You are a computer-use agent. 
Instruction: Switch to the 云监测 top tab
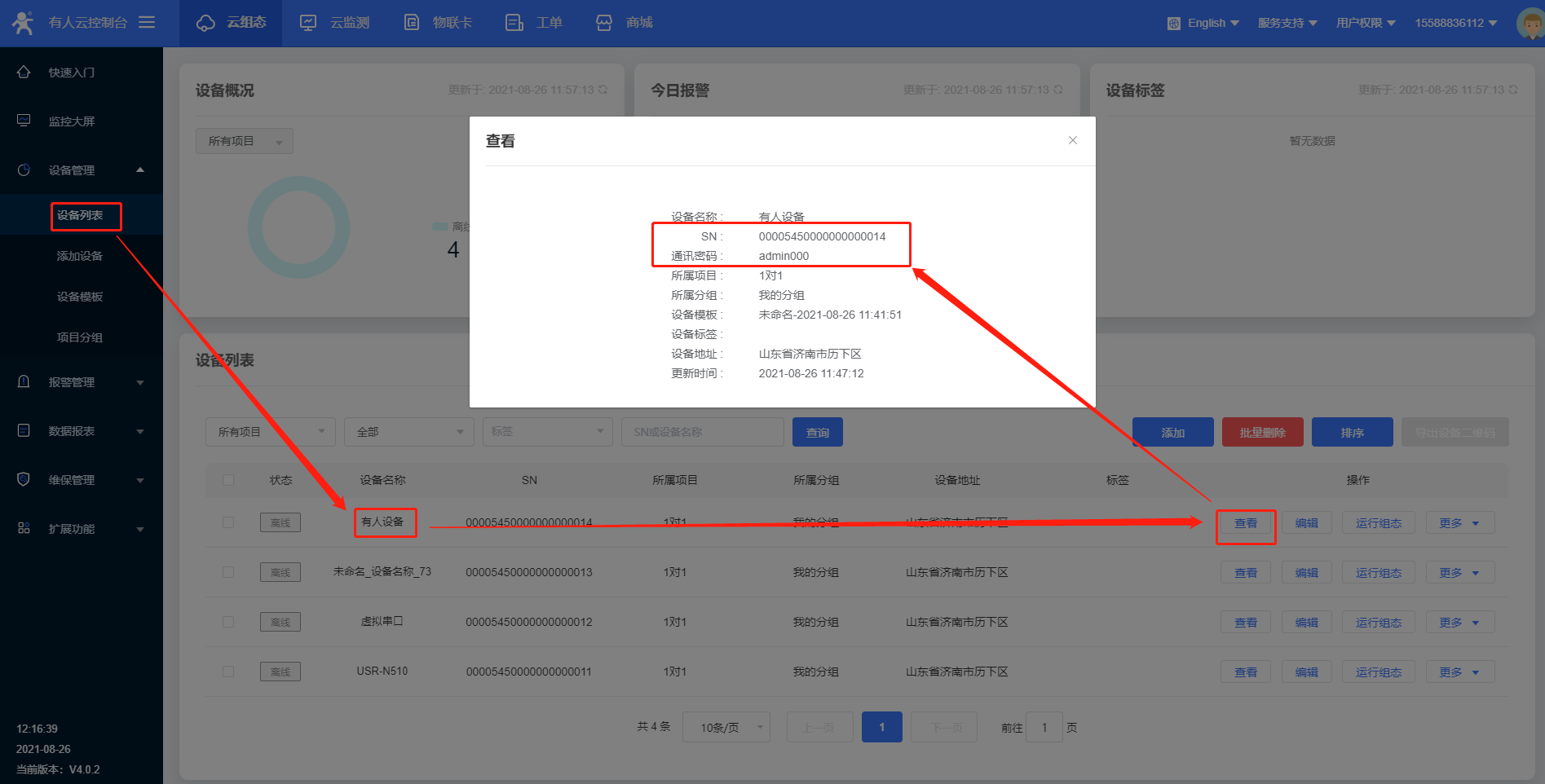[335, 23]
